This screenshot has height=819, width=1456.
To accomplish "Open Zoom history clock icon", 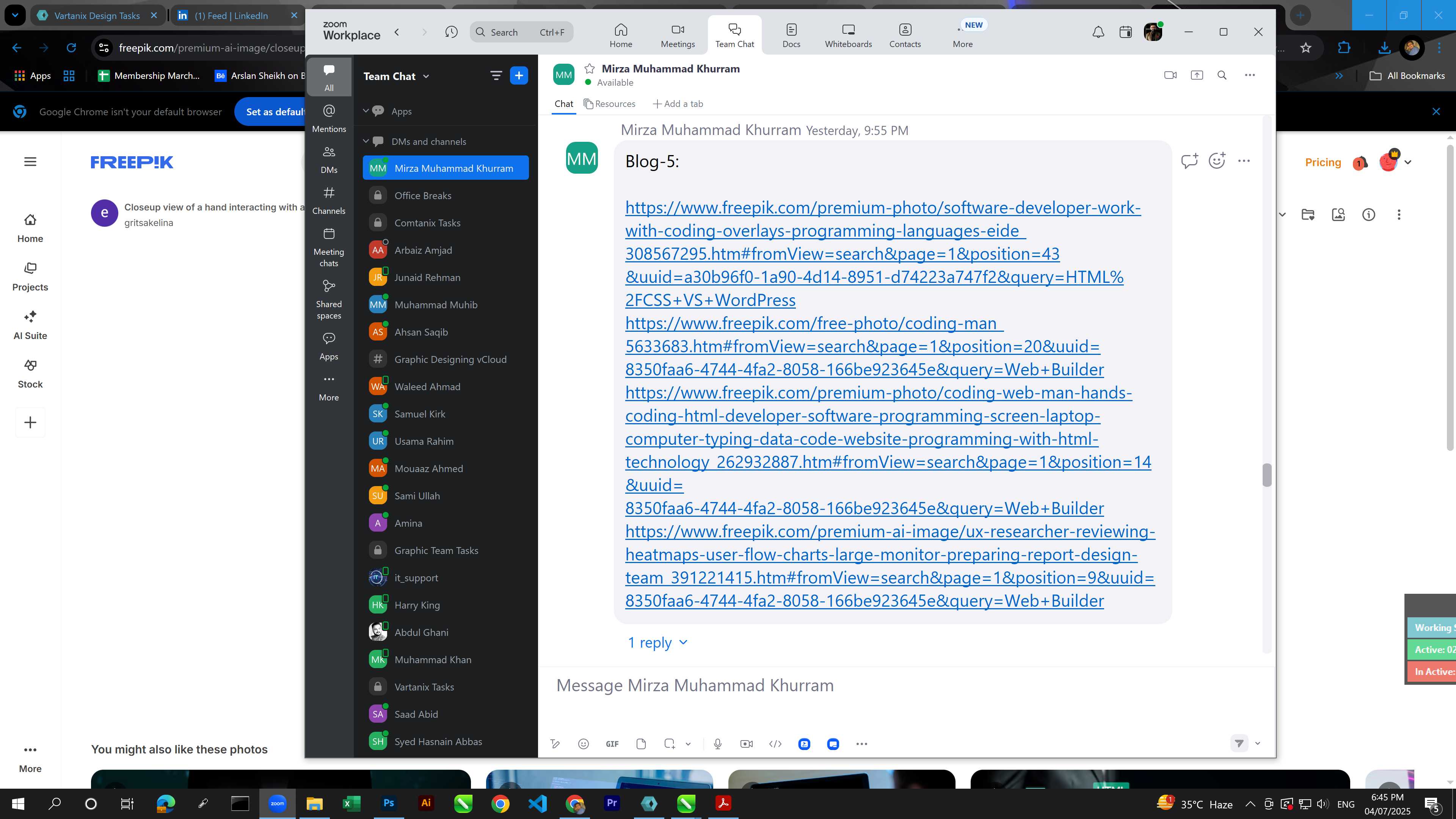I will 451,32.
